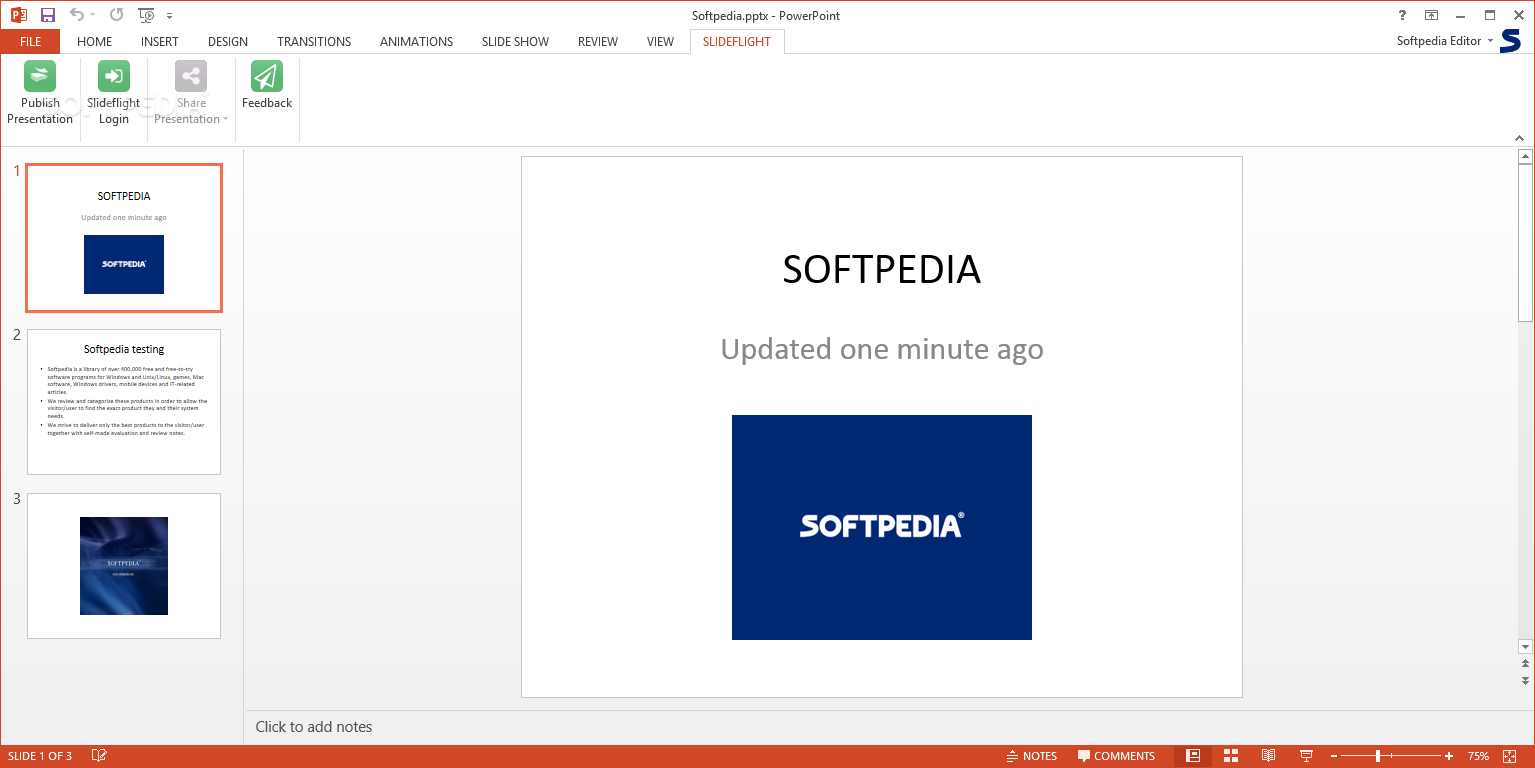Viewport: 1535px width, 768px height.
Task: Open the SLIDE SHOW tab
Action: [x=515, y=42]
